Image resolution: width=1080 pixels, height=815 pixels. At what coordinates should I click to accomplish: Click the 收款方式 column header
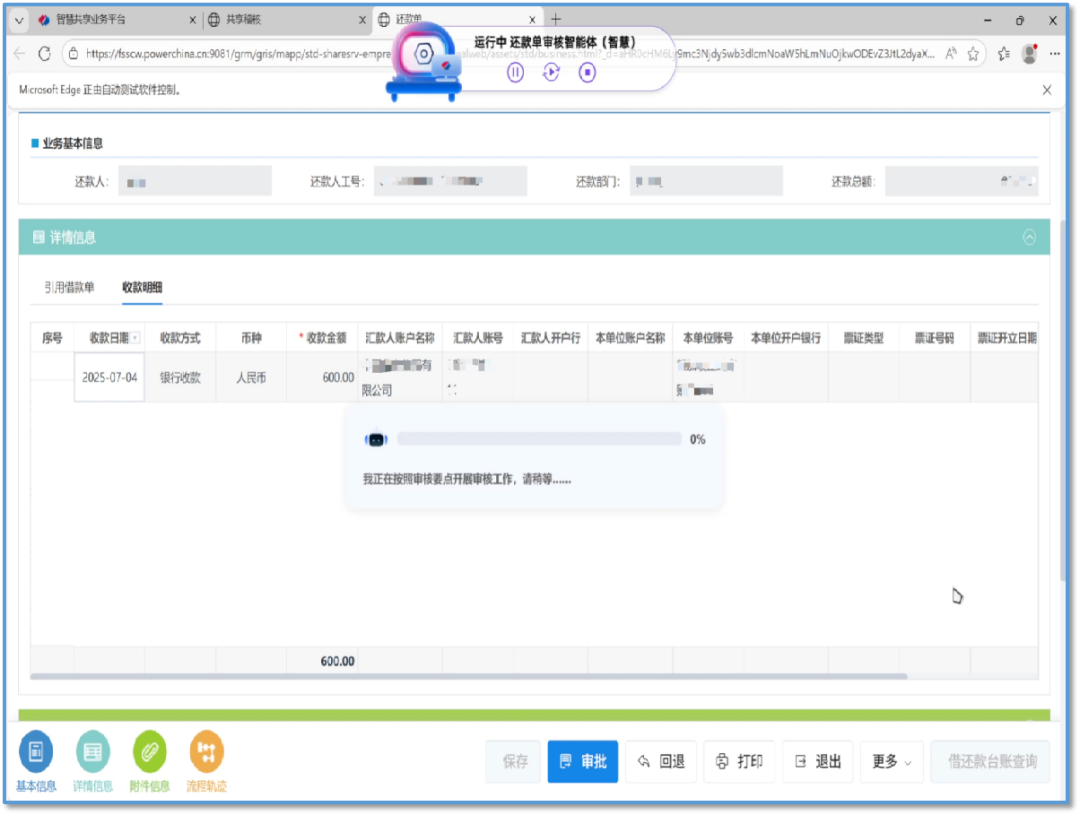coord(180,338)
